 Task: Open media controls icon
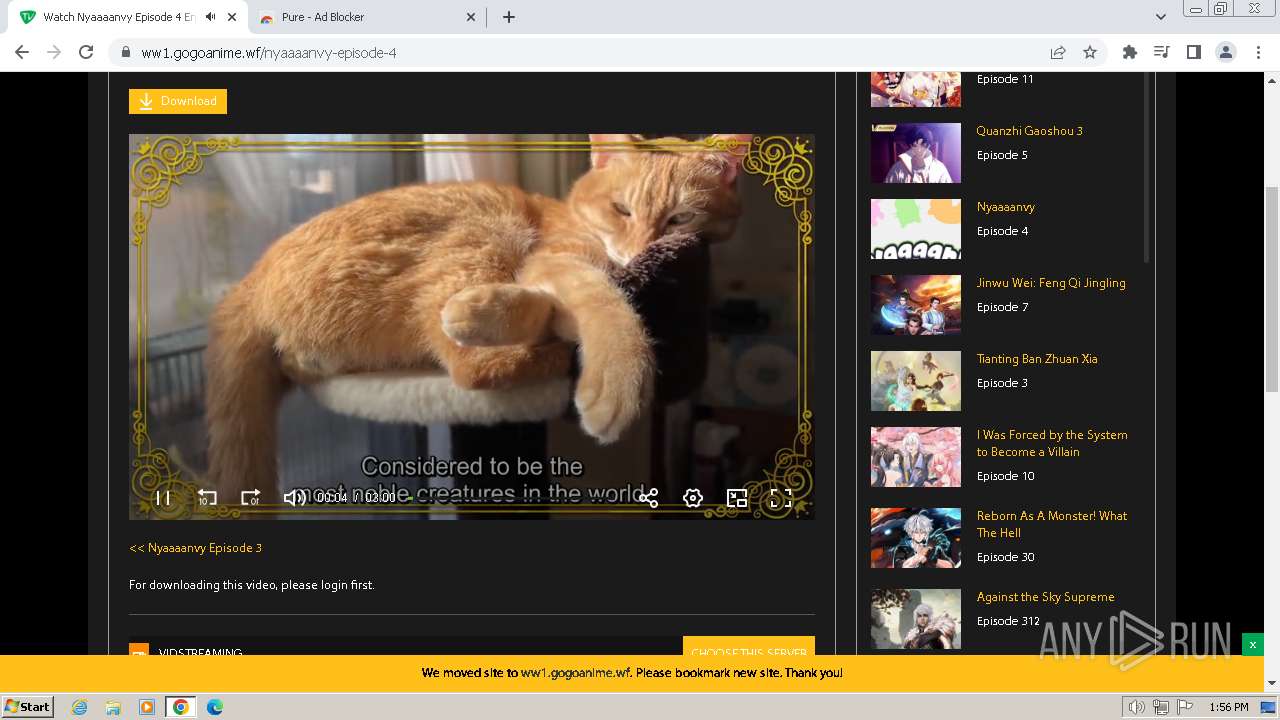[x=1162, y=52]
